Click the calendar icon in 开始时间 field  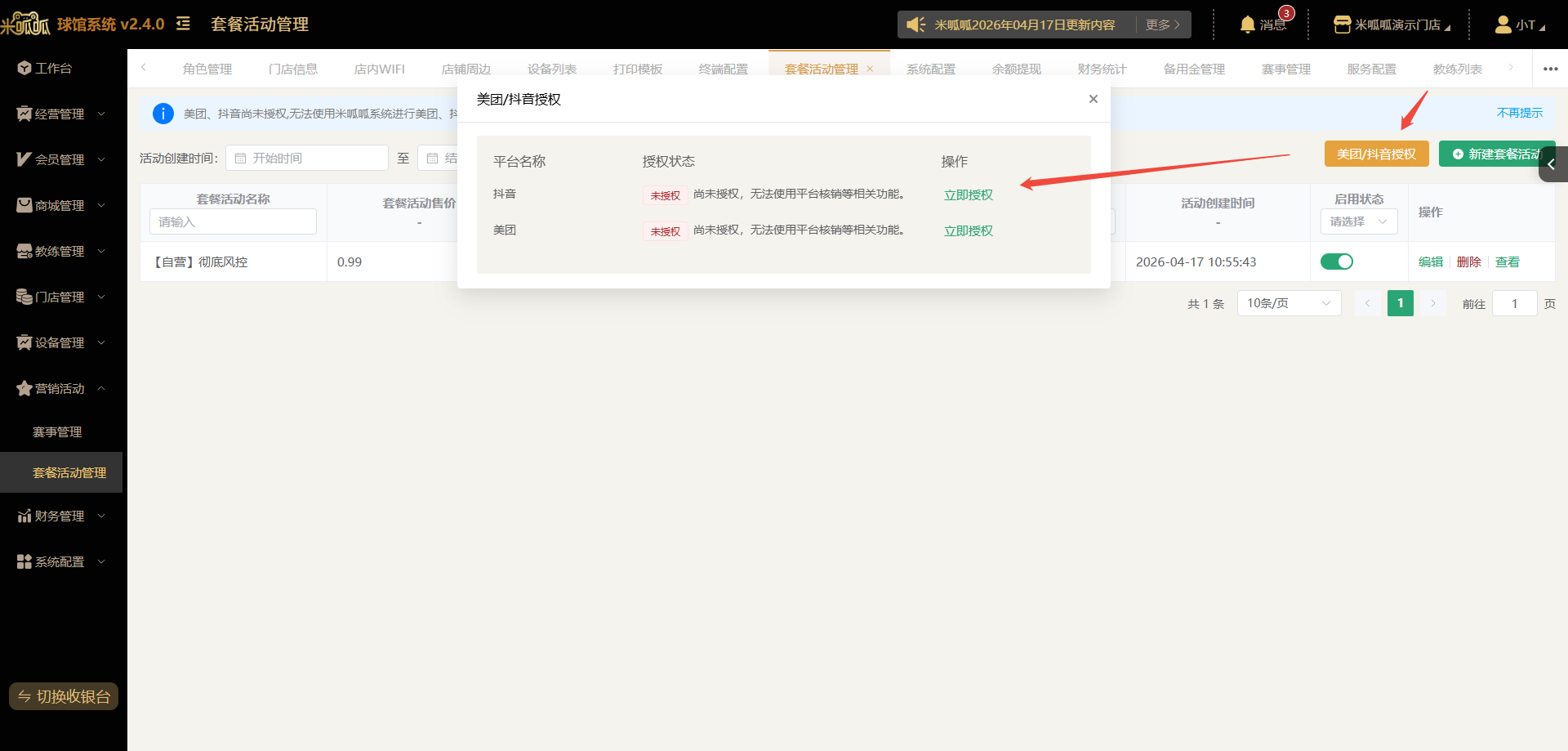pyautogui.click(x=240, y=158)
